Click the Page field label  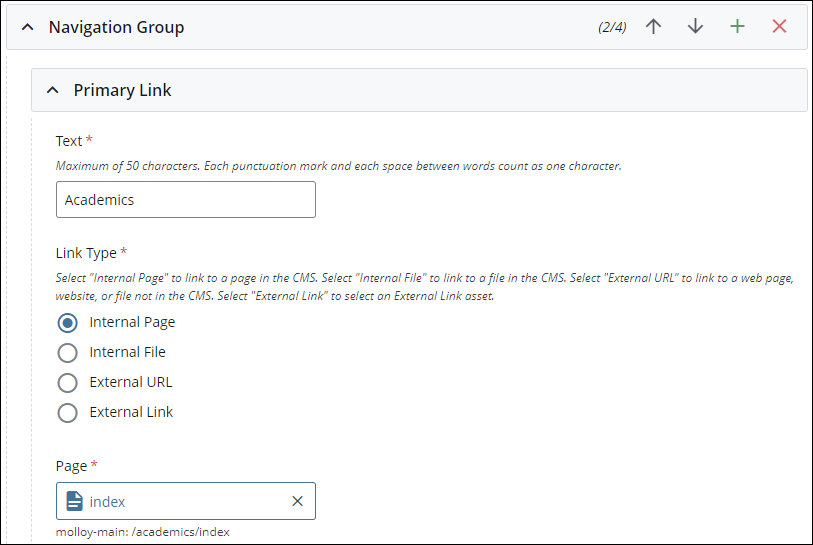pyautogui.click(x=72, y=466)
